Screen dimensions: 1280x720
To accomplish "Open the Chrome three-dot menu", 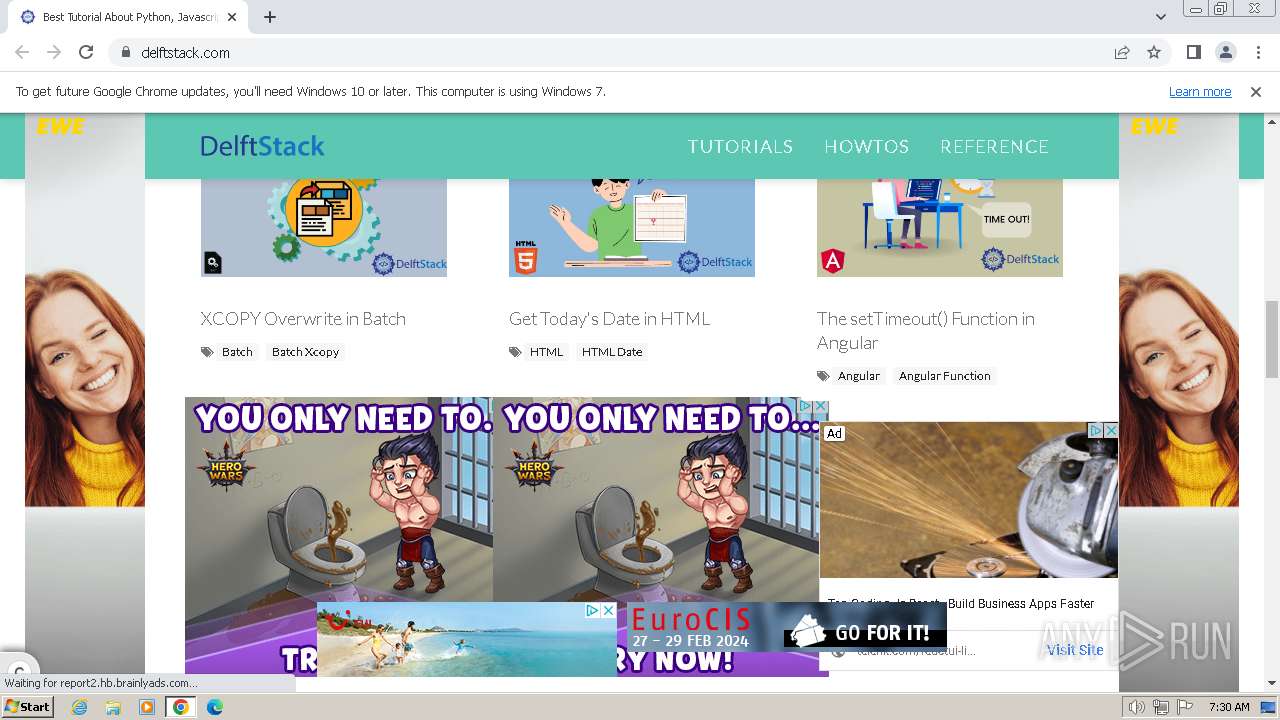I will click(1257, 52).
